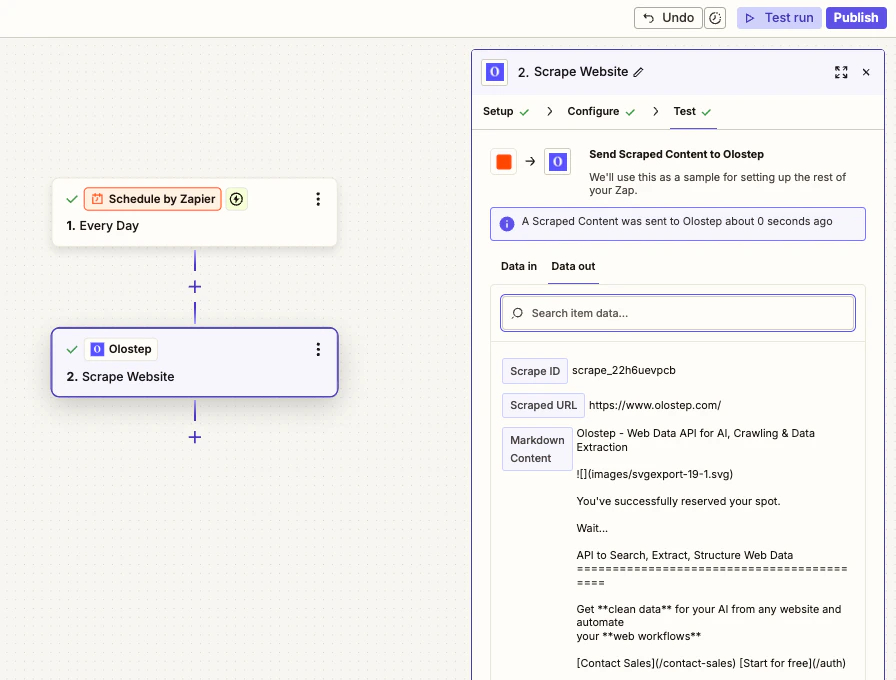Click the chevron between Setup and Configure
The height and width of the screenshot is (680, 896).
pyautogui.click(x=549, y=112)
